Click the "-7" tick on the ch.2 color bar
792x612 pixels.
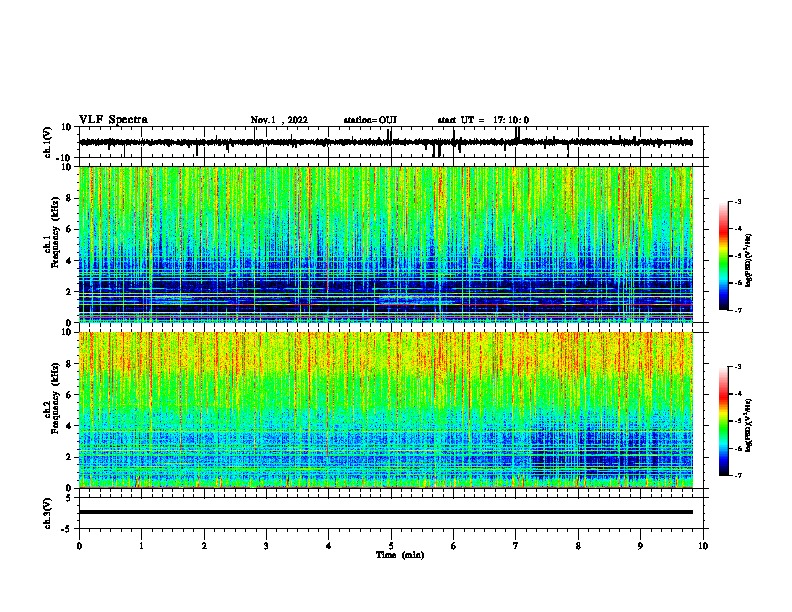737,476
